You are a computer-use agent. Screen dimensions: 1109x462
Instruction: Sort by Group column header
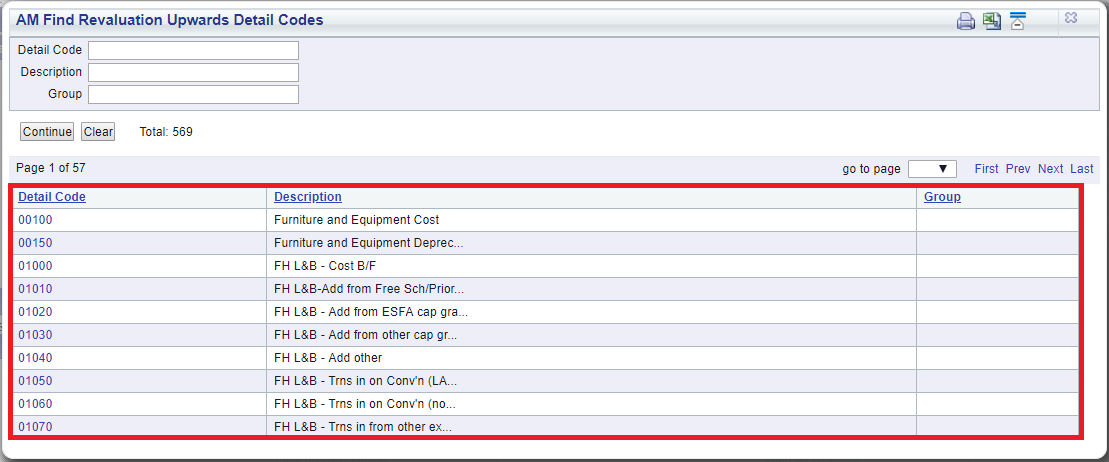click(x=942, y=197)
